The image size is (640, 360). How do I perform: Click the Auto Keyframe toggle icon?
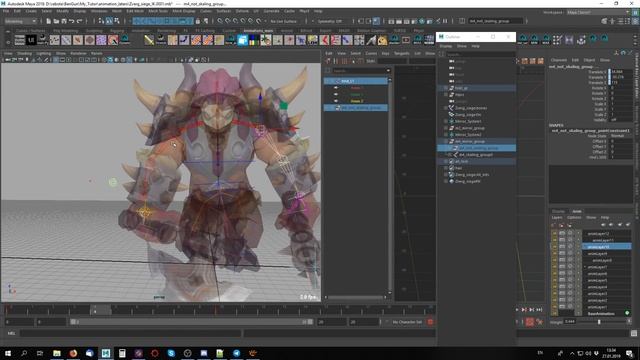coord(529,322)
